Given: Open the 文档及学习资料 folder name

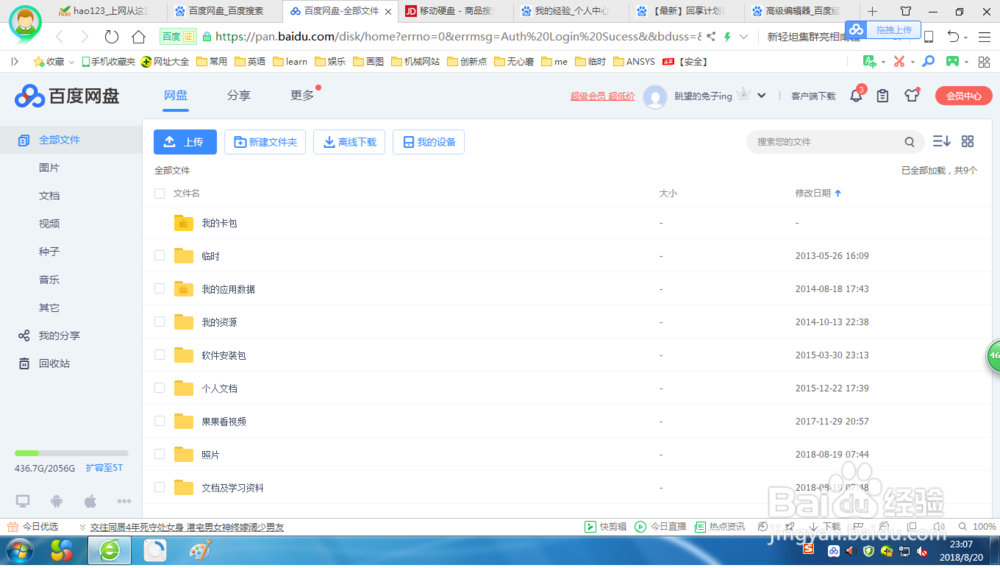Looking at the screenshot, I should 232,488.
